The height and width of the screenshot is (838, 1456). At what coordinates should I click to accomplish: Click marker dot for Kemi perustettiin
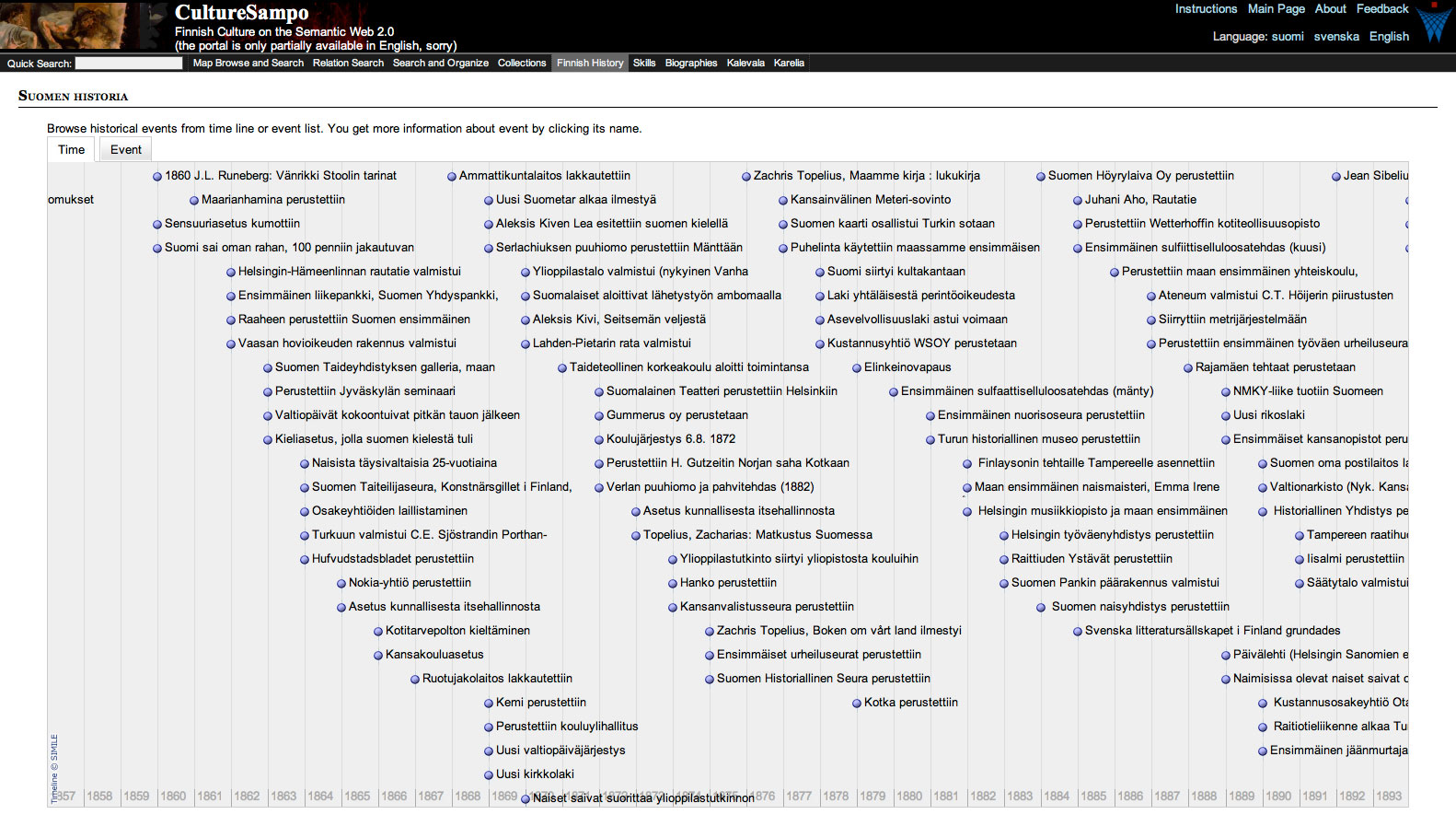point(489,704)
